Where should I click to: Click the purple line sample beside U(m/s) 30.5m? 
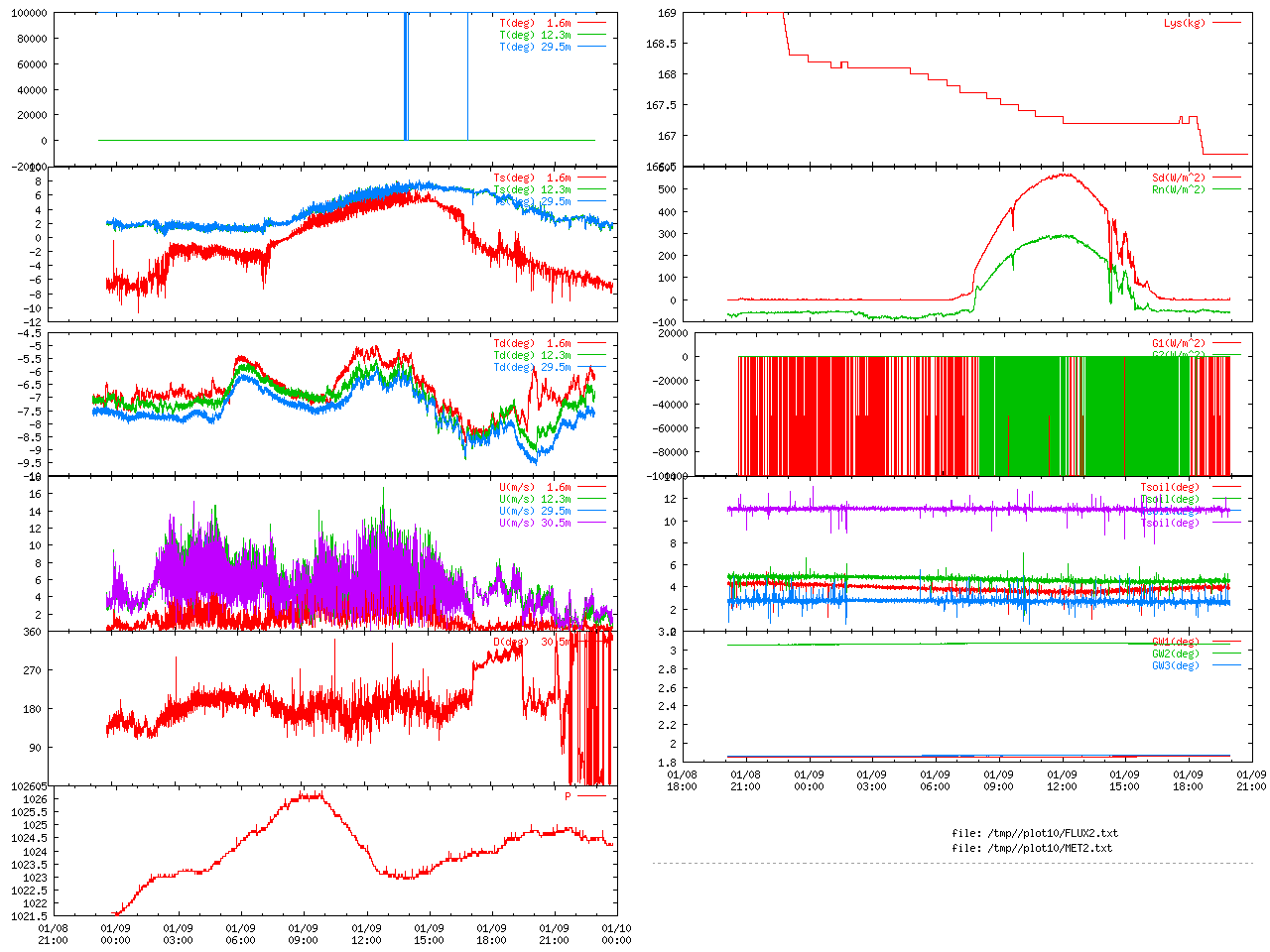(591, 522)
